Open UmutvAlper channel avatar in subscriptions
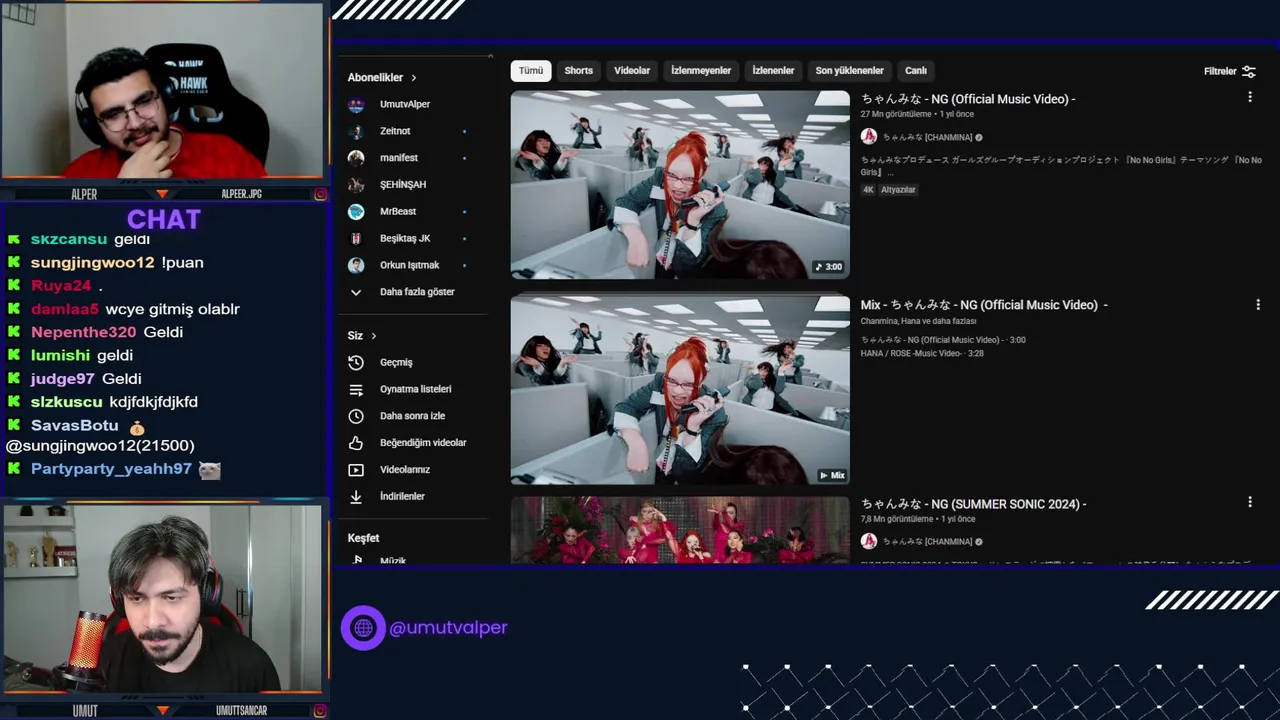 click(356, 104)
